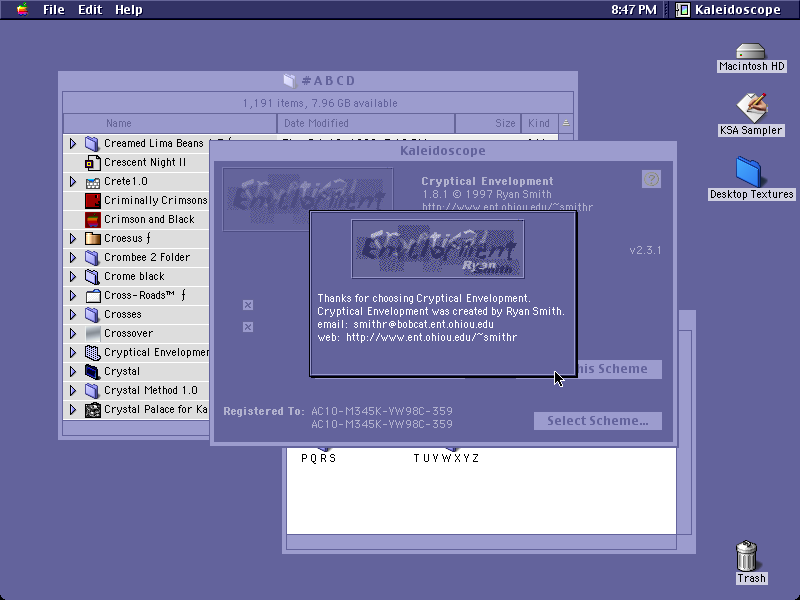The image size is (800, 600).
Task: Click the '# A B C D' window title
Action: [x=329, y=81]
